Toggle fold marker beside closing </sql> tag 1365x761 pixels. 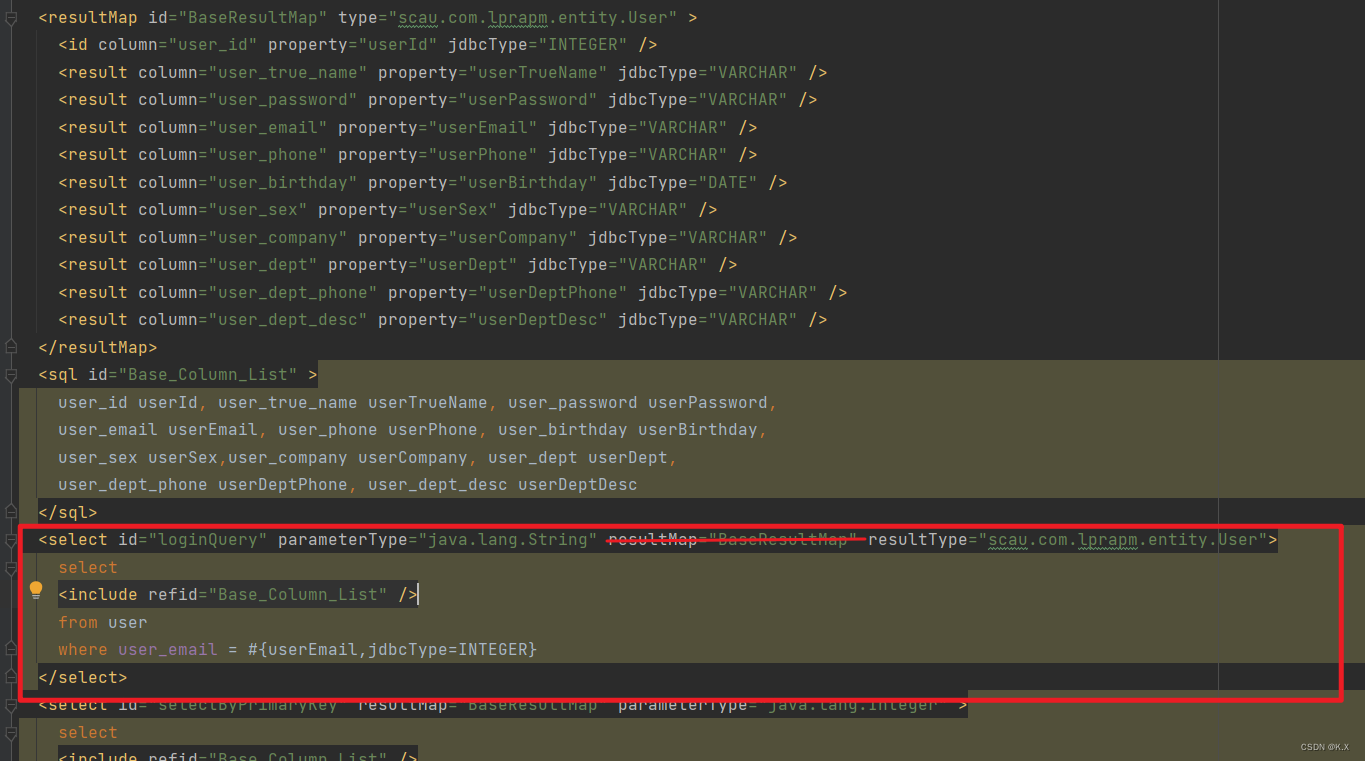(11, 512)
